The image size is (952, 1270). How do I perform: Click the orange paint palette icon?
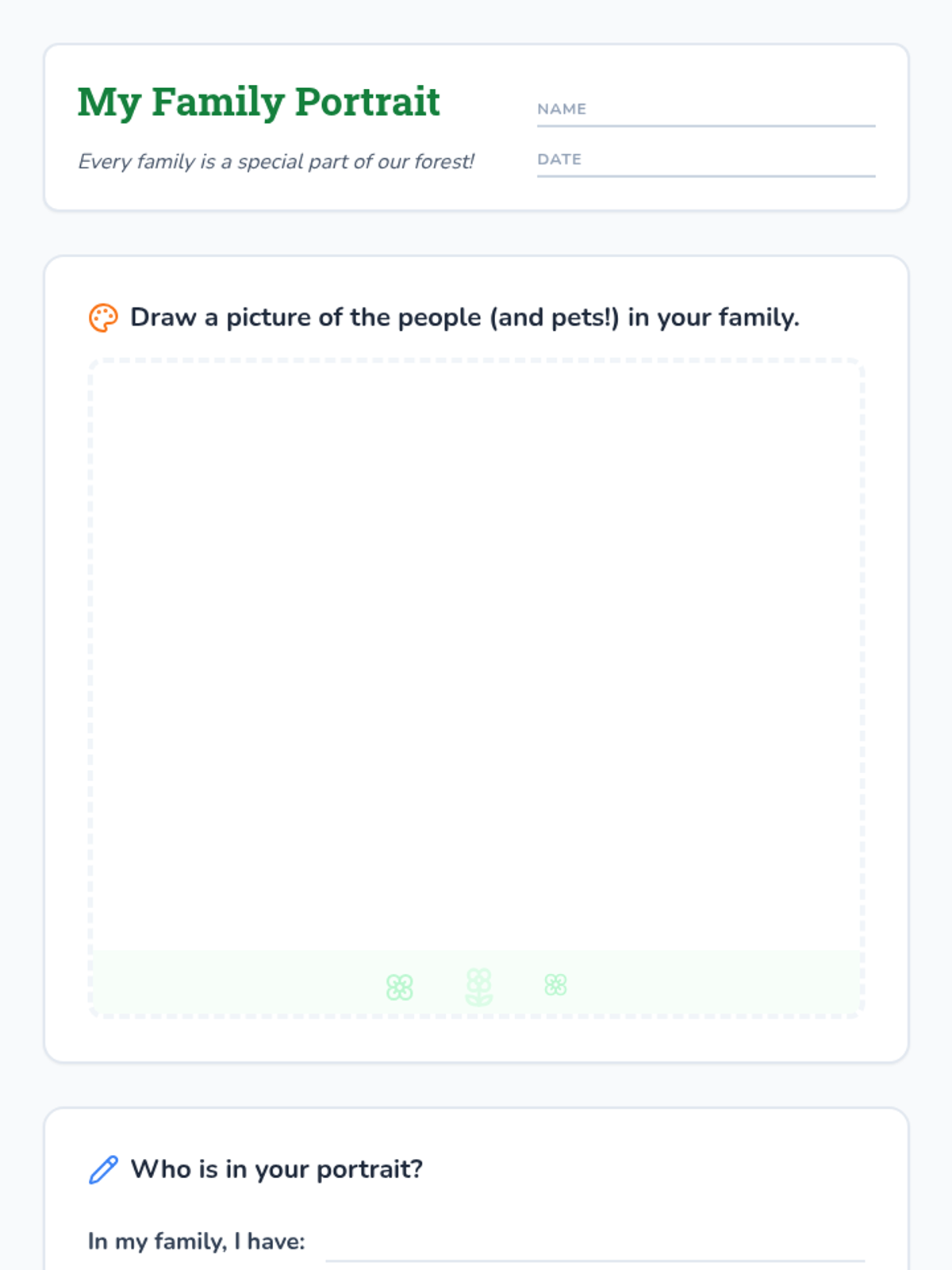tap(103, 317)
